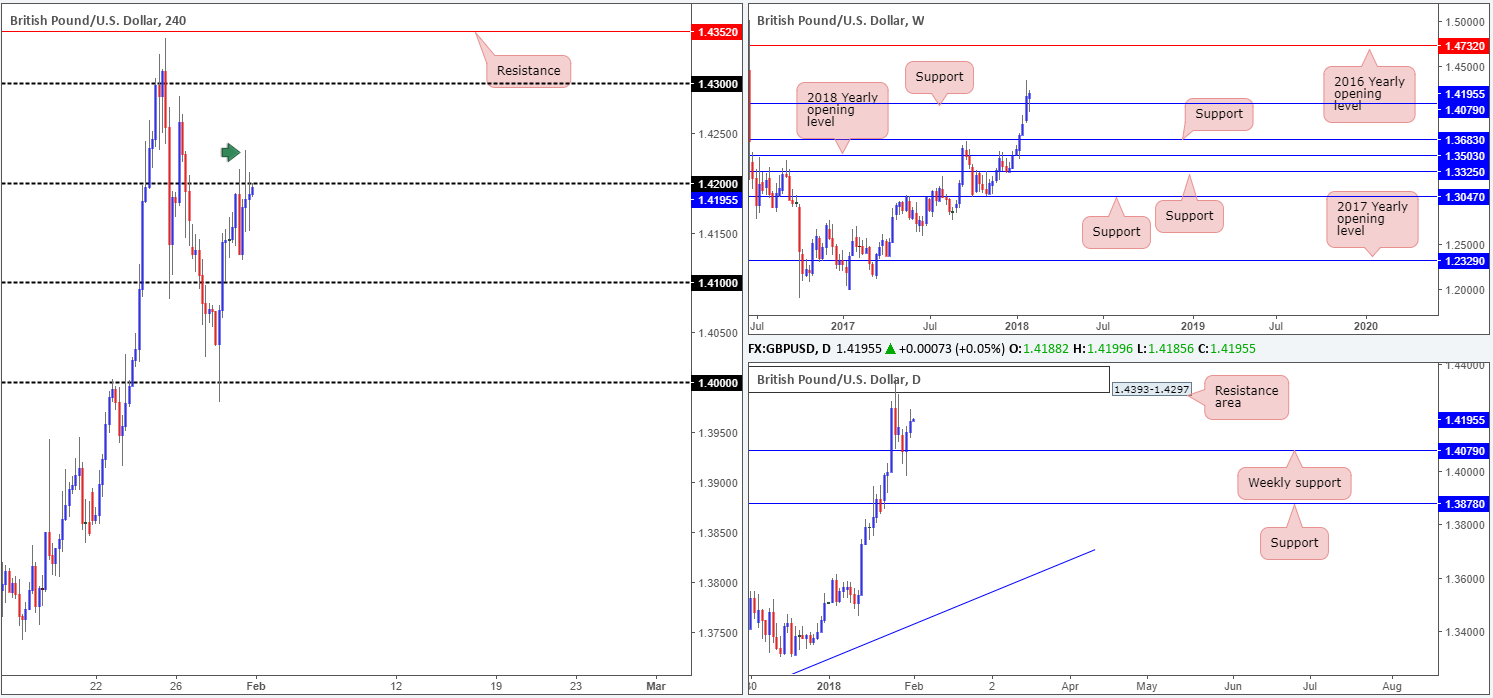The width and height of the screenshot is (1493, 698).
Task: Click the 1.40500 price axis value
Action: (719, 333)
